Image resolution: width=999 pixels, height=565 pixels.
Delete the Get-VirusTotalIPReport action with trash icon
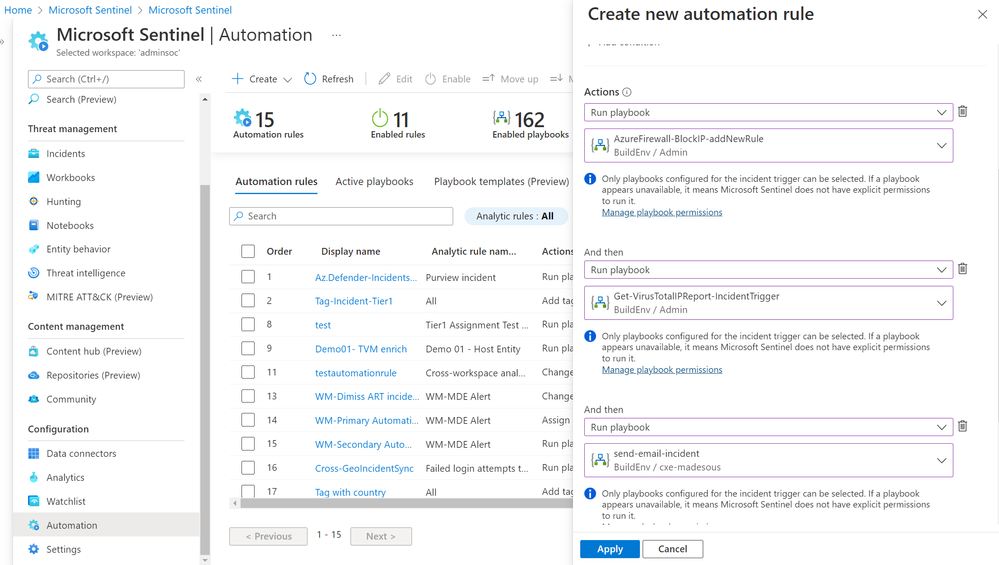[963, 269]
